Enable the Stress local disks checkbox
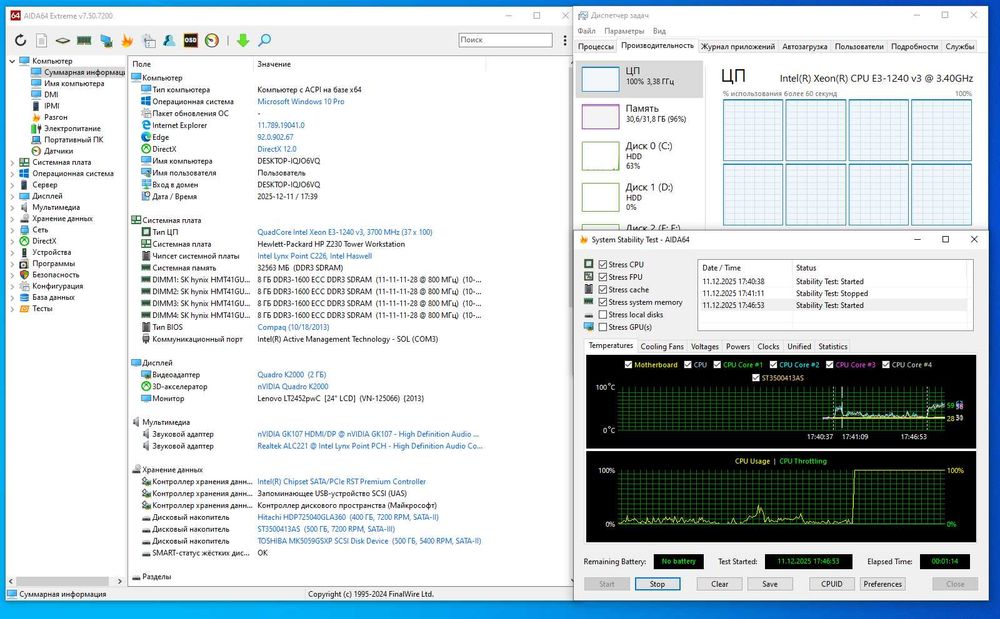Image resolution: width=1000 pixels, height=619 pixels. click(x=603, y=315)
